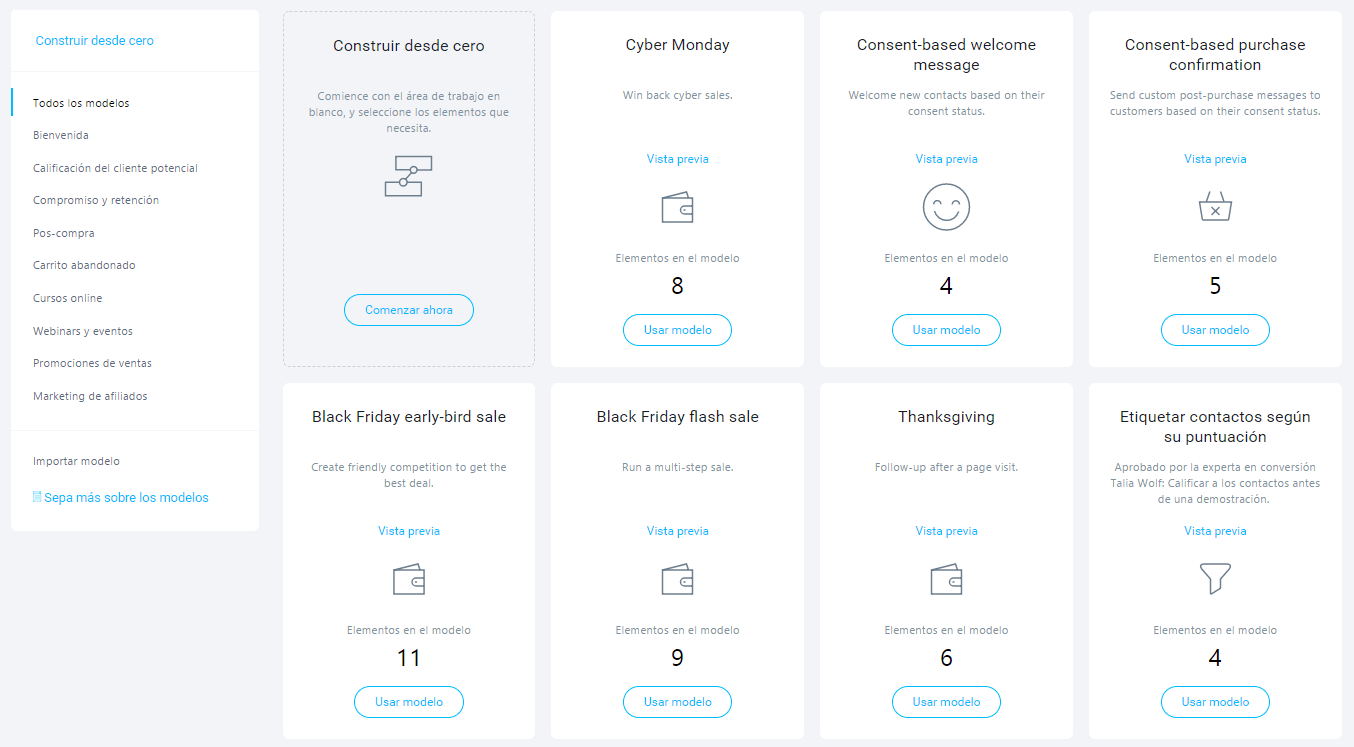The image size is (1354, 747).
Task: Click Importar modelo in the sidebar
Action: click(x=76, y=461)
